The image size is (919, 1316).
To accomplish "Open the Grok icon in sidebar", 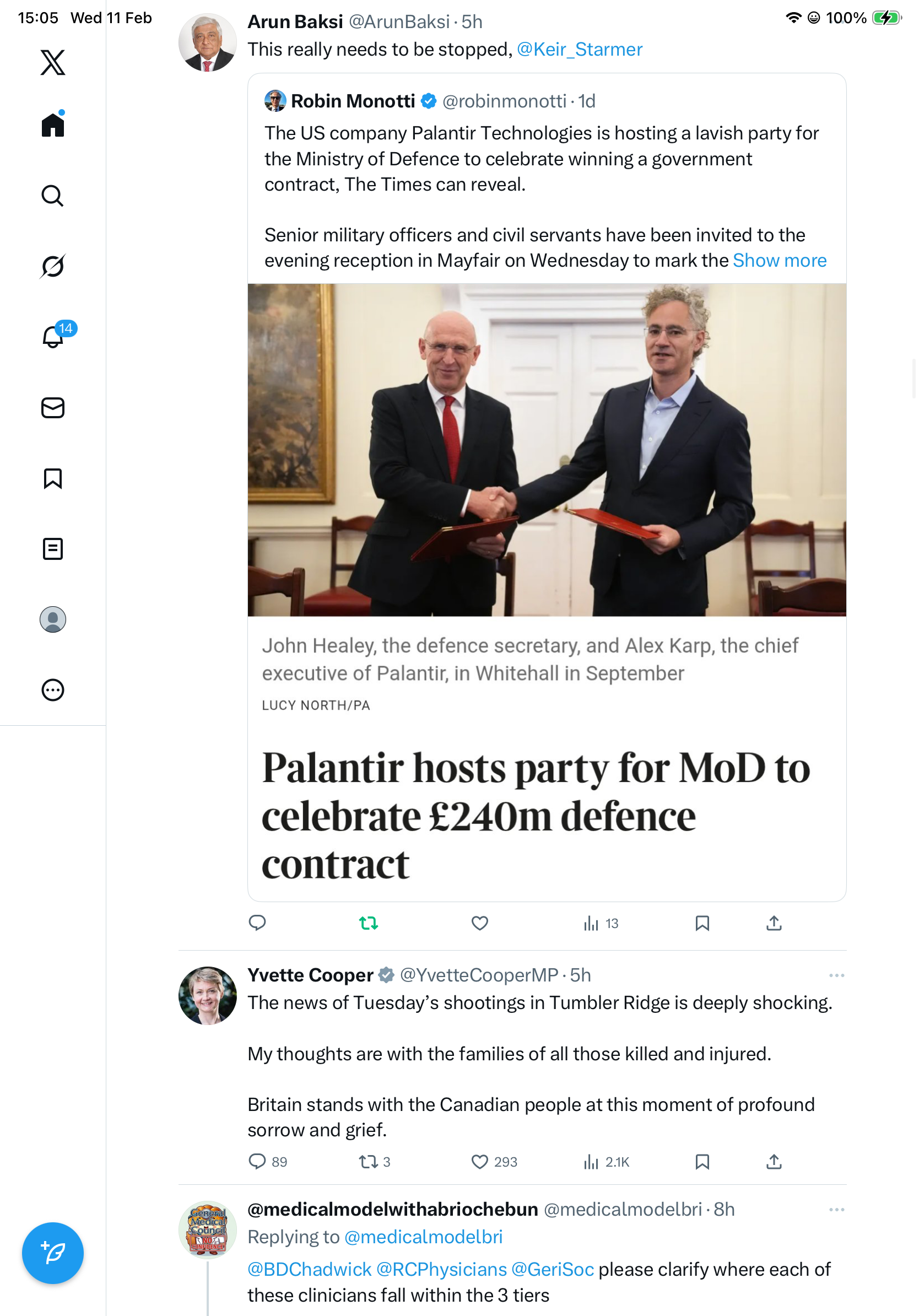I will coord(53,266).
